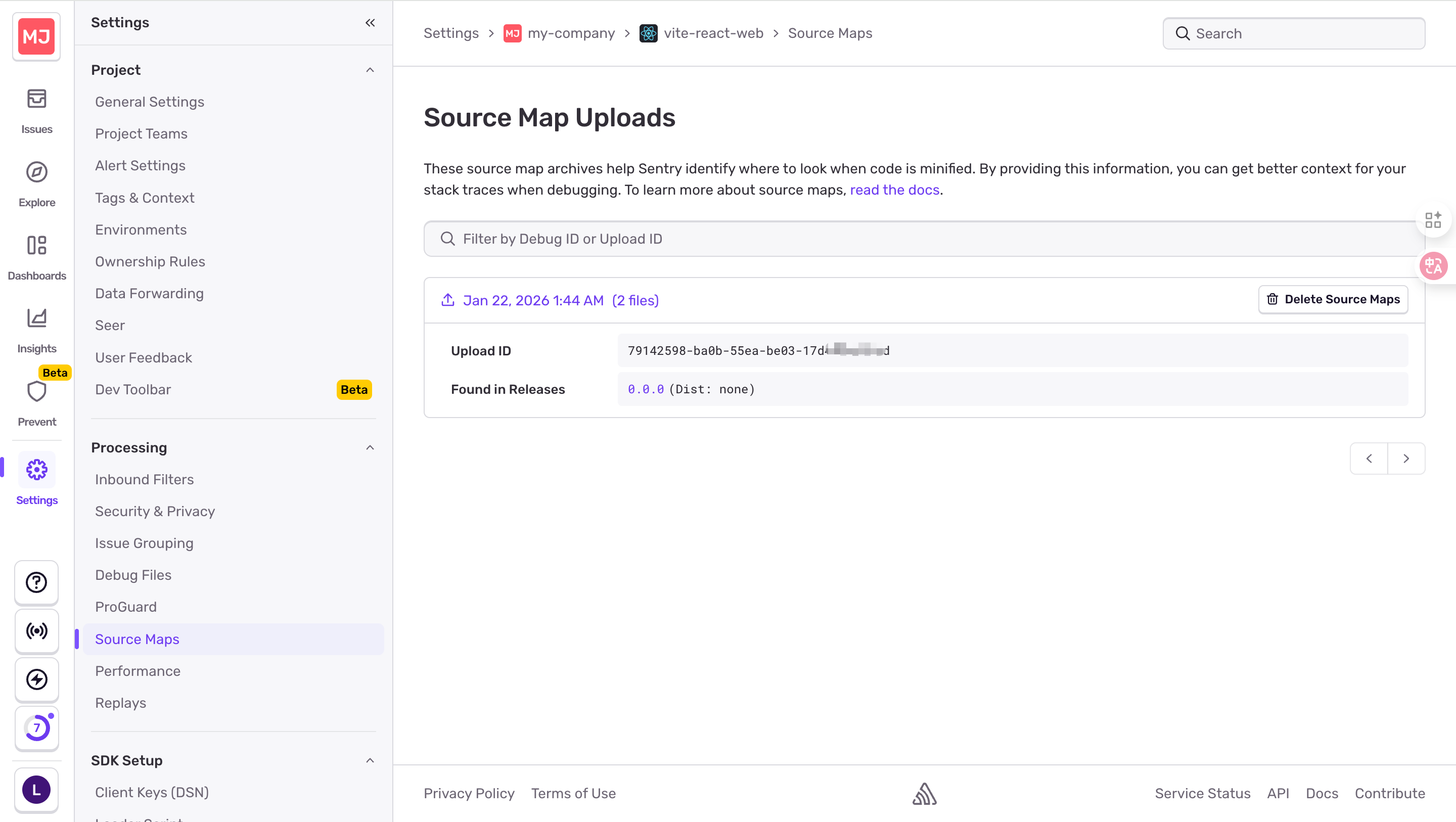This screenshot has height=822, width=1456.
Task: Open Dev Toolbar beta settings
Action: click(x=233, y=390)
